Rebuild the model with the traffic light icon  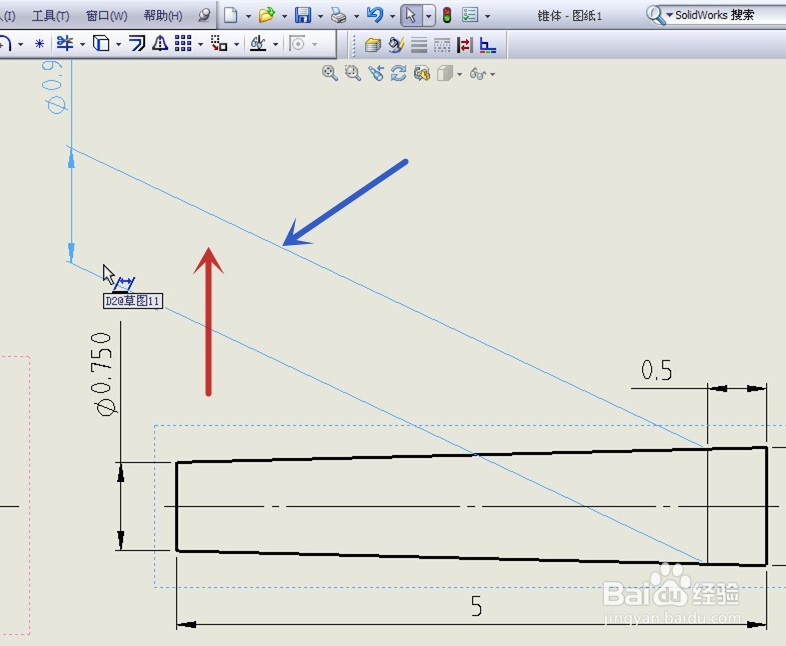[x=447, y=16]
